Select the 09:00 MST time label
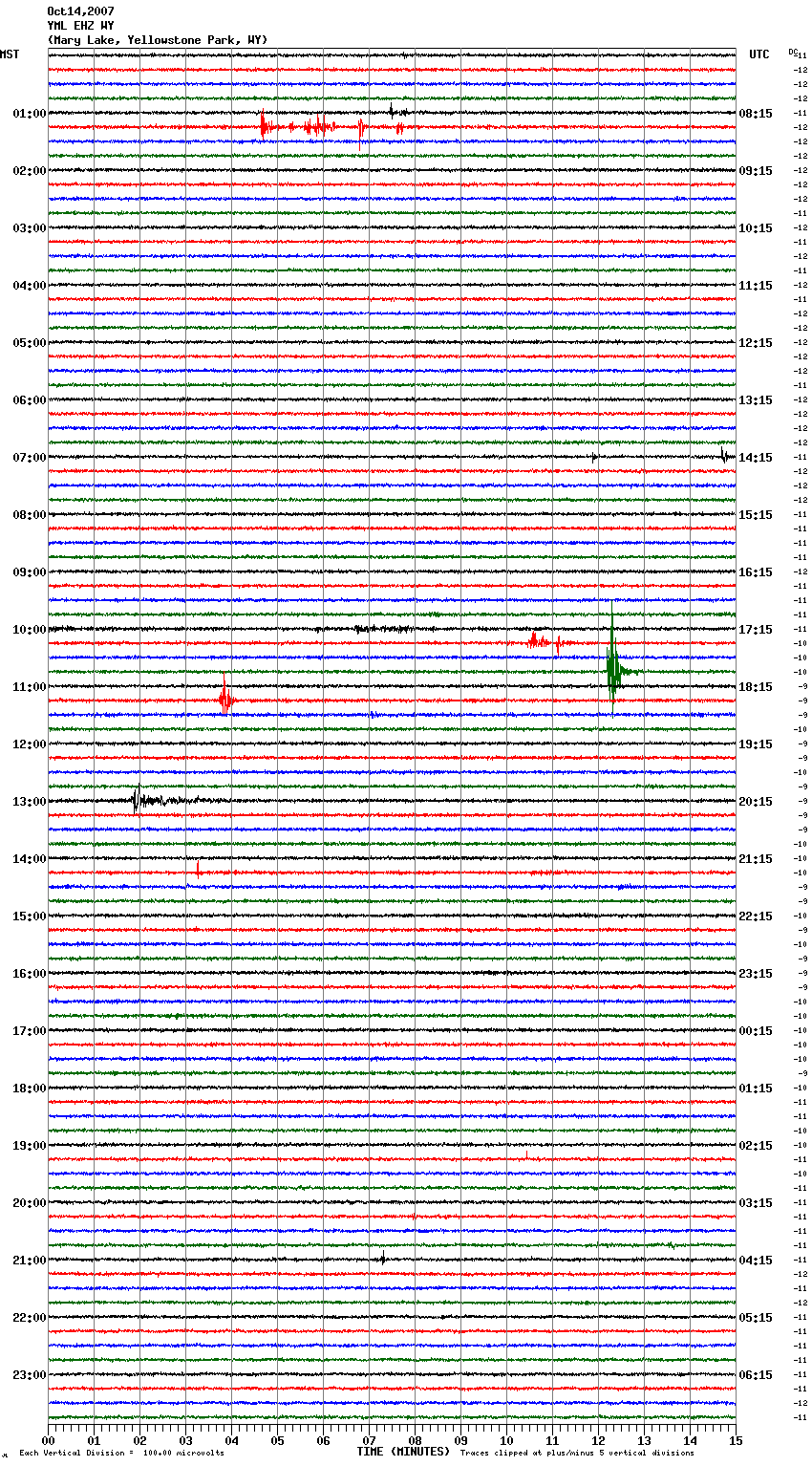812x1466 pixels. click(30, 572)
